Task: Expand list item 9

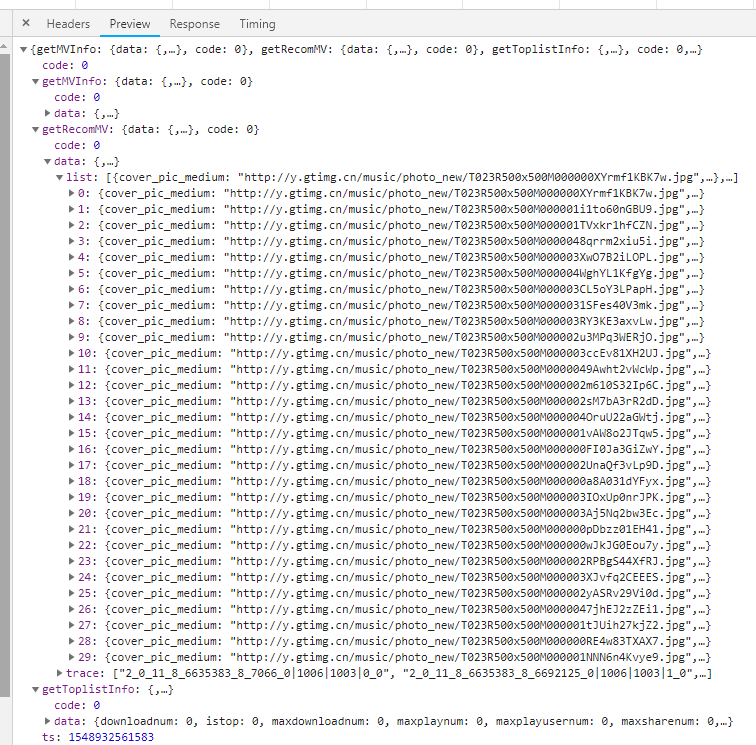Action: 71,337
